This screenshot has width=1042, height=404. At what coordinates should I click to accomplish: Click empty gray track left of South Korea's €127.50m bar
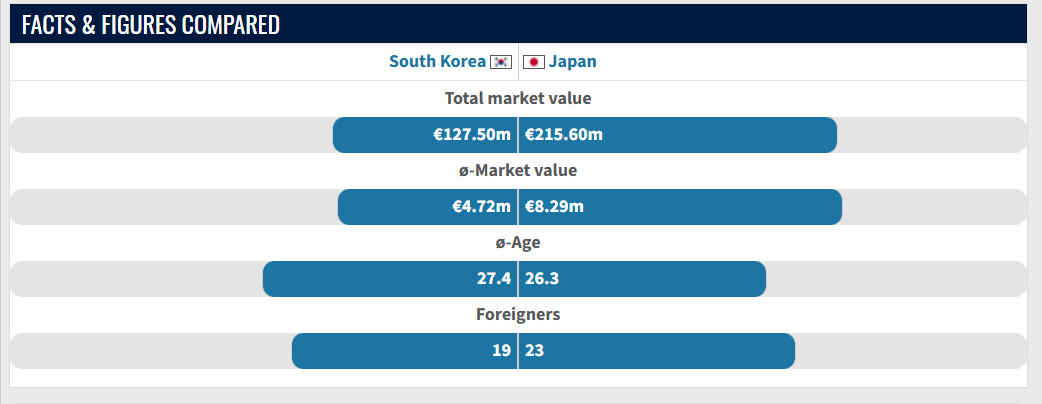[170, 135]
